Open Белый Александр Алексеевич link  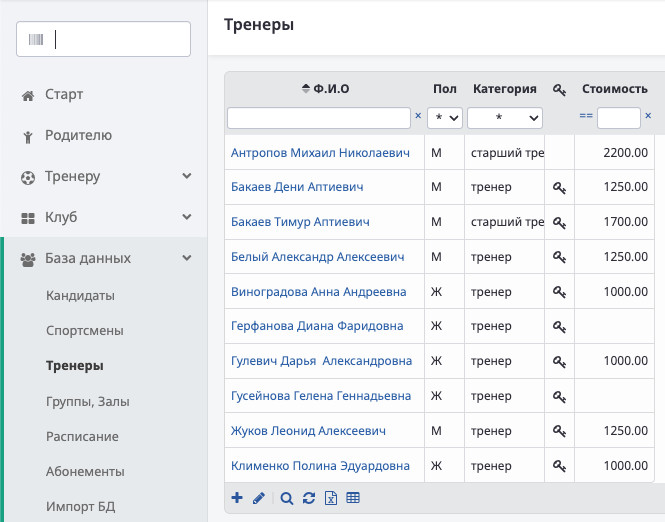click(x=318, y=257)
